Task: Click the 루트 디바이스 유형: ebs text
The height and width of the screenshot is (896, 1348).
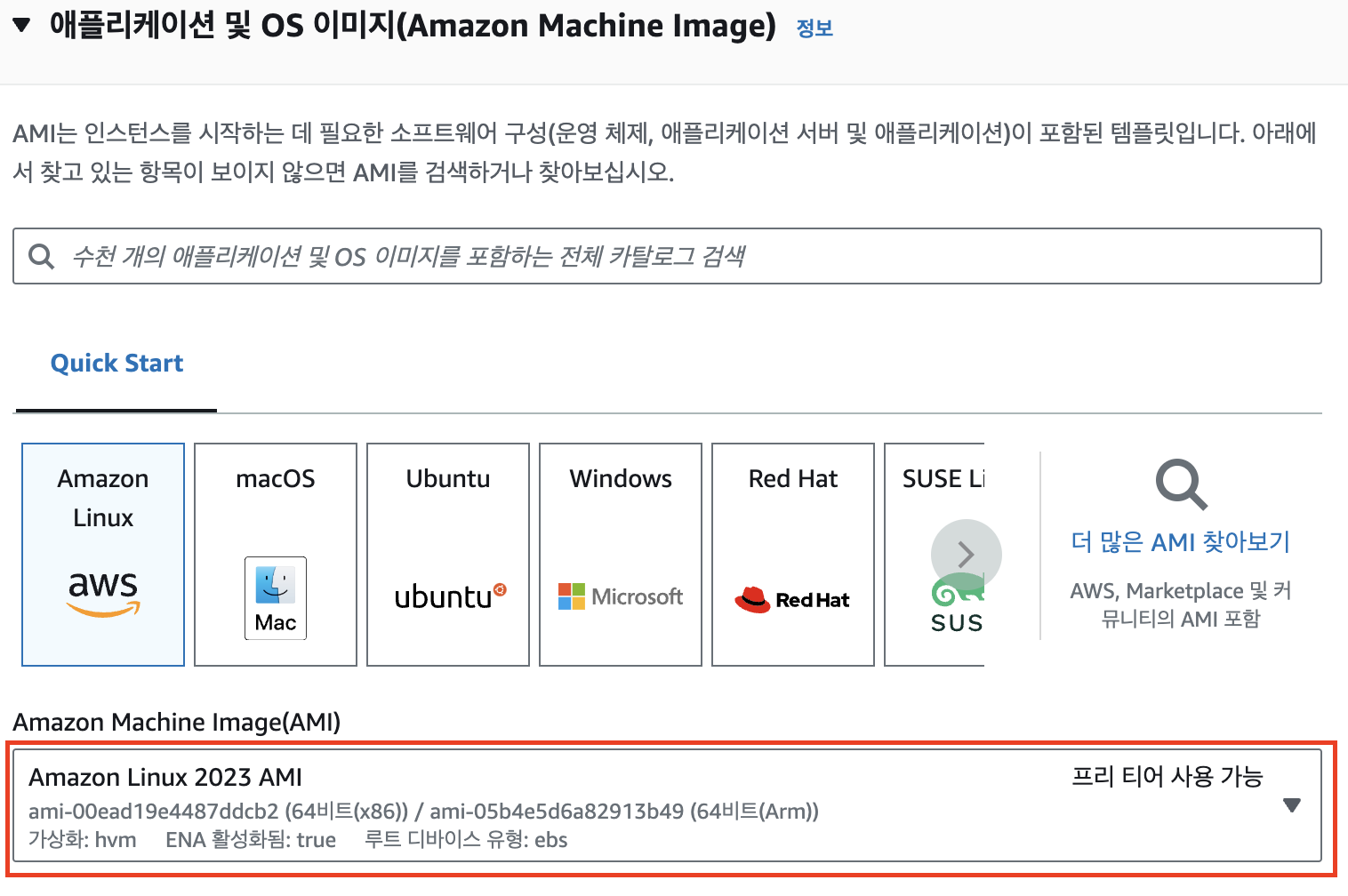Action: point(466,840)
